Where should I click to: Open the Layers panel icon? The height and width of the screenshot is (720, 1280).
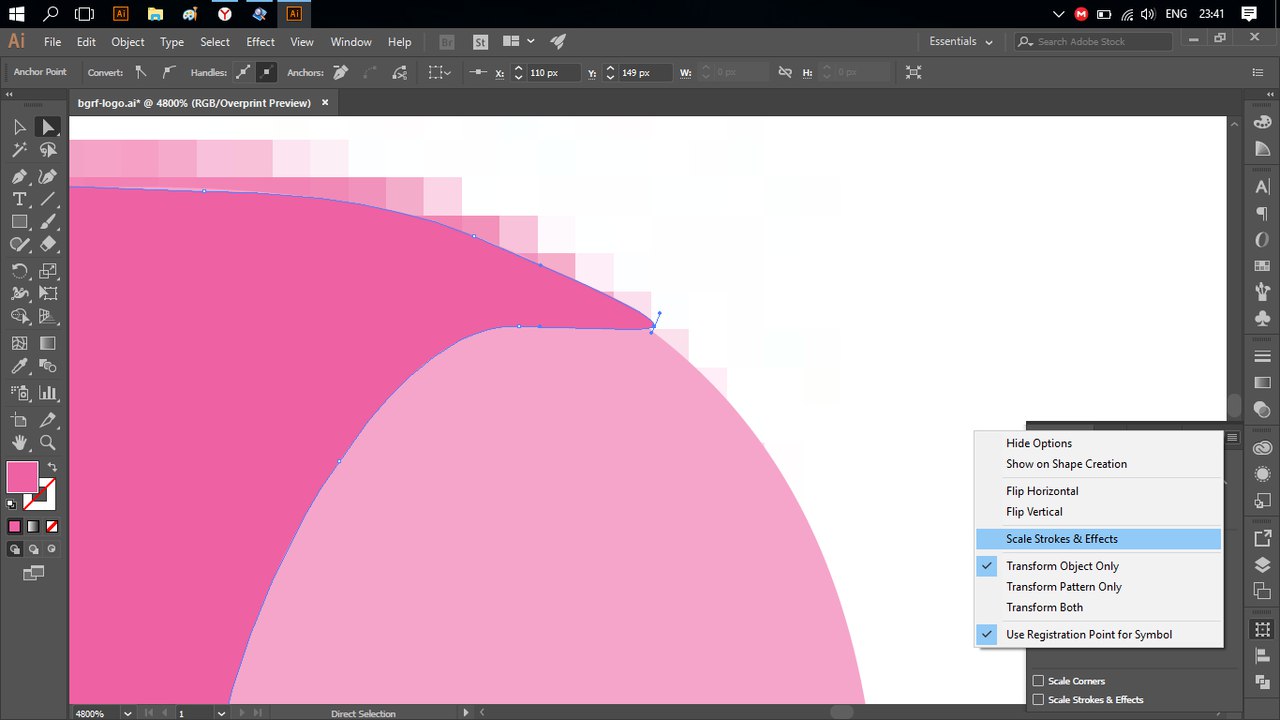pos(1262,564)
